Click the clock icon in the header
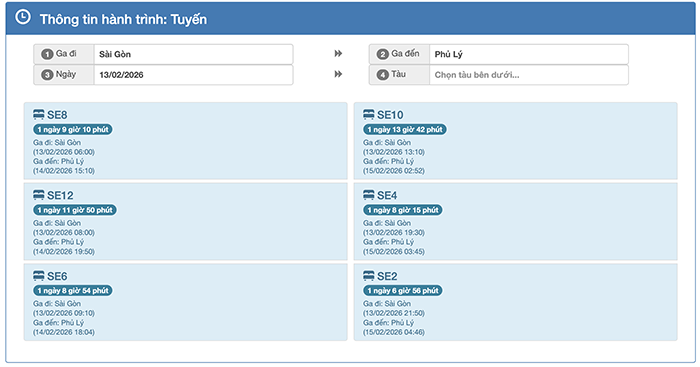Viewport: 700px width, 367px height. 23,17
